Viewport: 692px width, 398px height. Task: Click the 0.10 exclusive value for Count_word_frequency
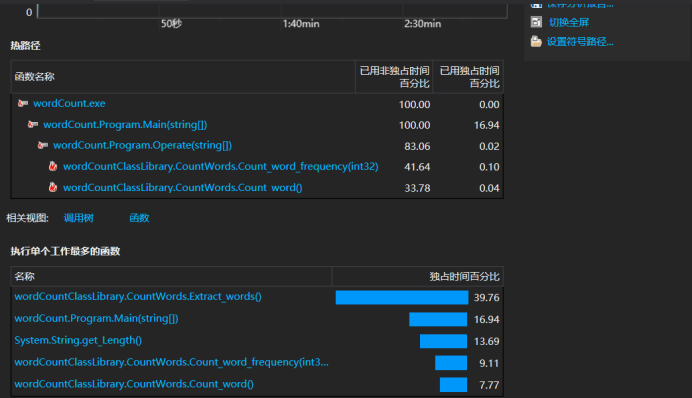(489, 167)
